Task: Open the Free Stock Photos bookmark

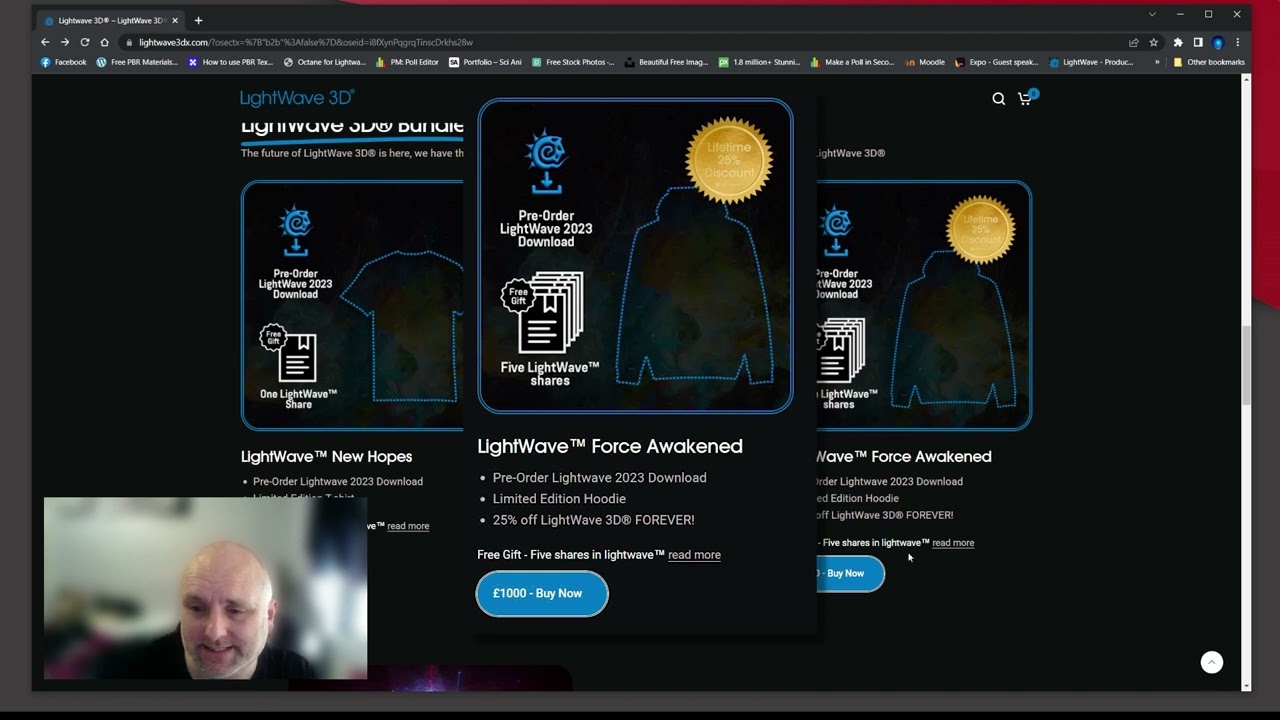Action: click(573, 62)
